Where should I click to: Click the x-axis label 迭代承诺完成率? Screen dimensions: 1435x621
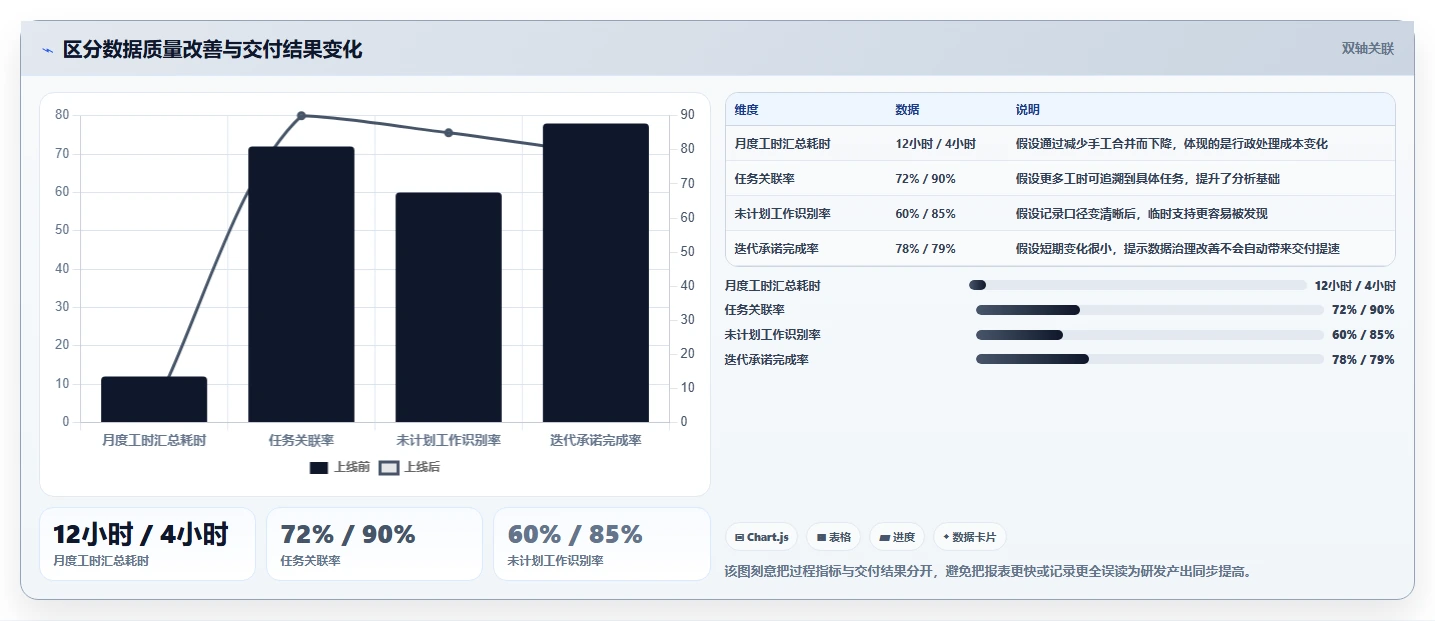point(596,441)
